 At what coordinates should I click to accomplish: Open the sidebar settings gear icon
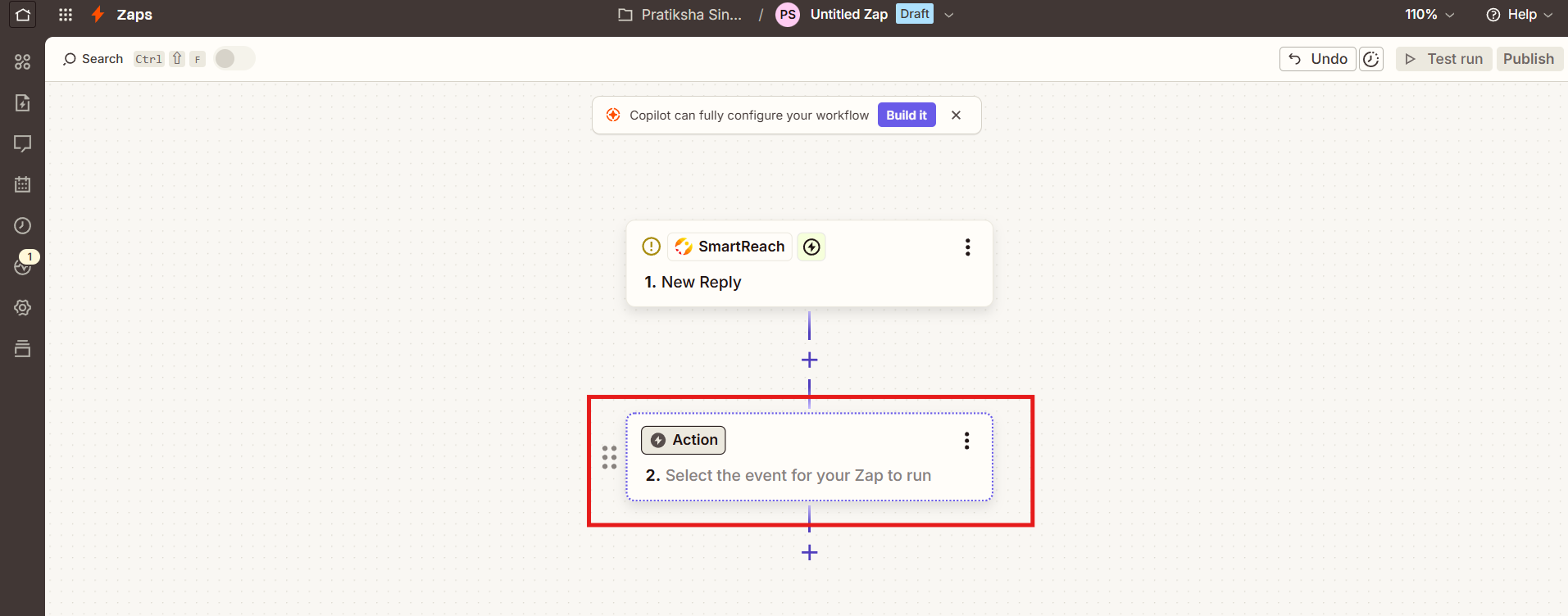pos(23,307)
